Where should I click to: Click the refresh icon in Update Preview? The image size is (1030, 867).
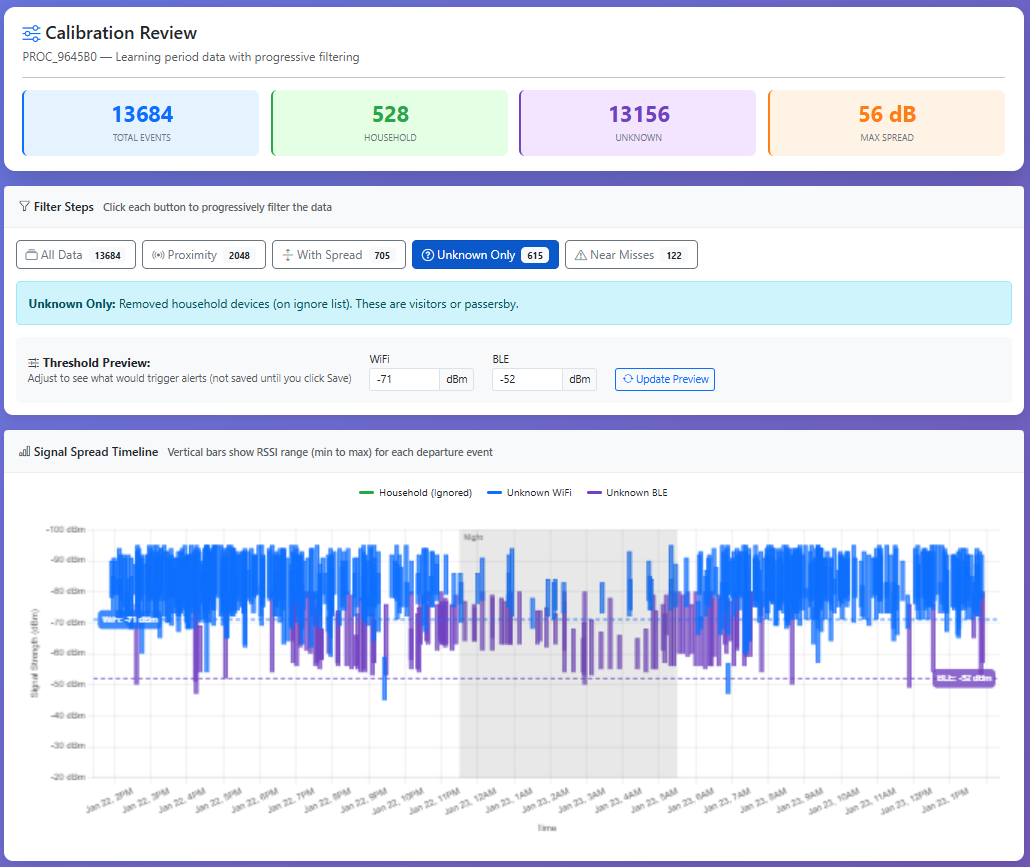coord(627,379)
